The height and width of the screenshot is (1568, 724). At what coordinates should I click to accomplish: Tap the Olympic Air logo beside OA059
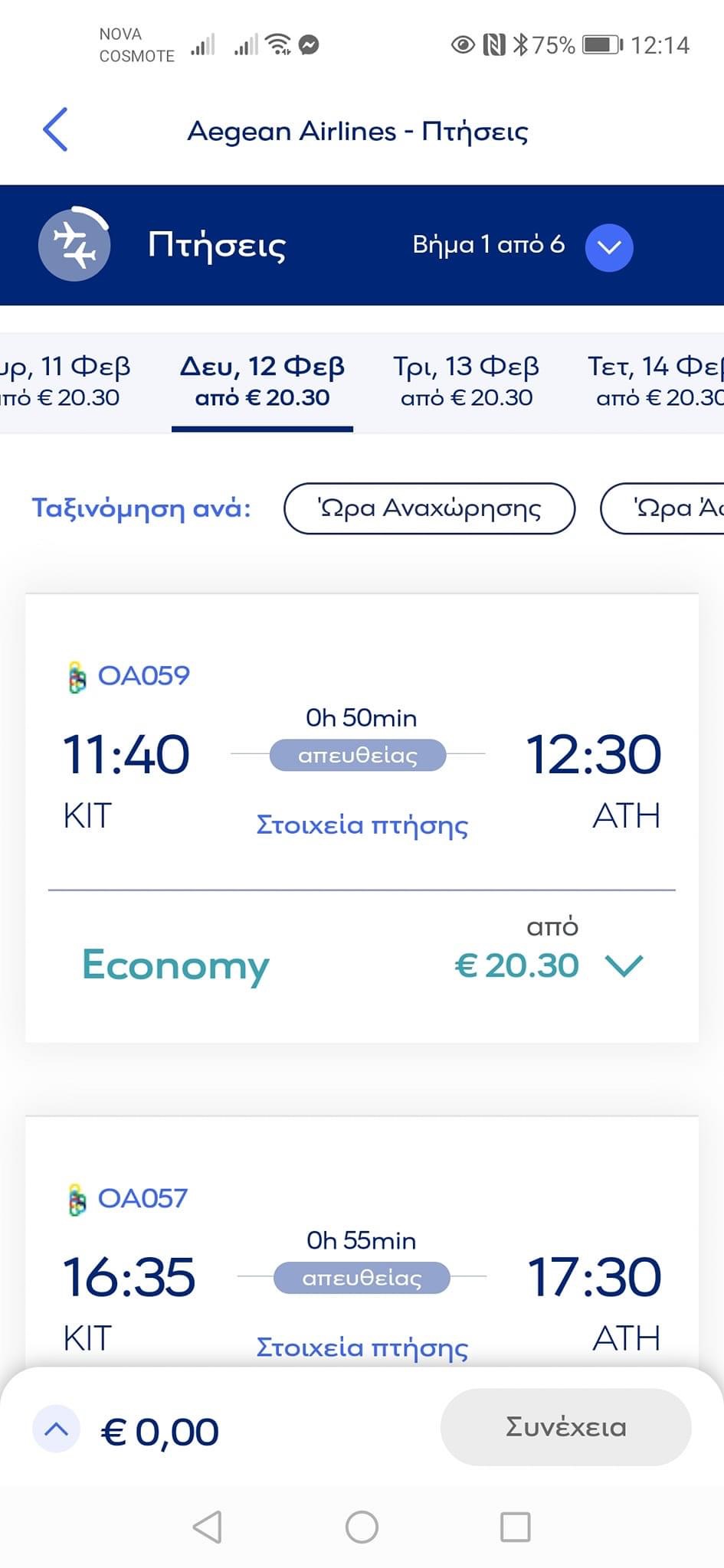point(77,678)
